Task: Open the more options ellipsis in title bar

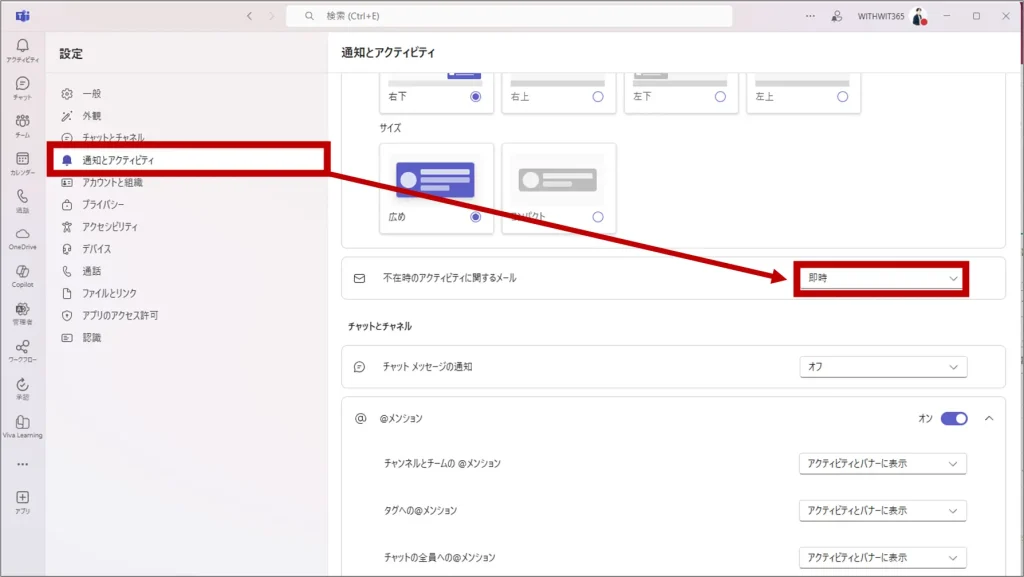Action: [x=810, y=16]
